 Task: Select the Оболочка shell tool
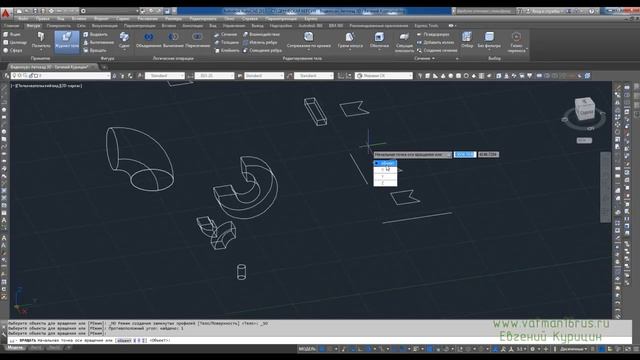pyautogui.click(x=379, y=40)
